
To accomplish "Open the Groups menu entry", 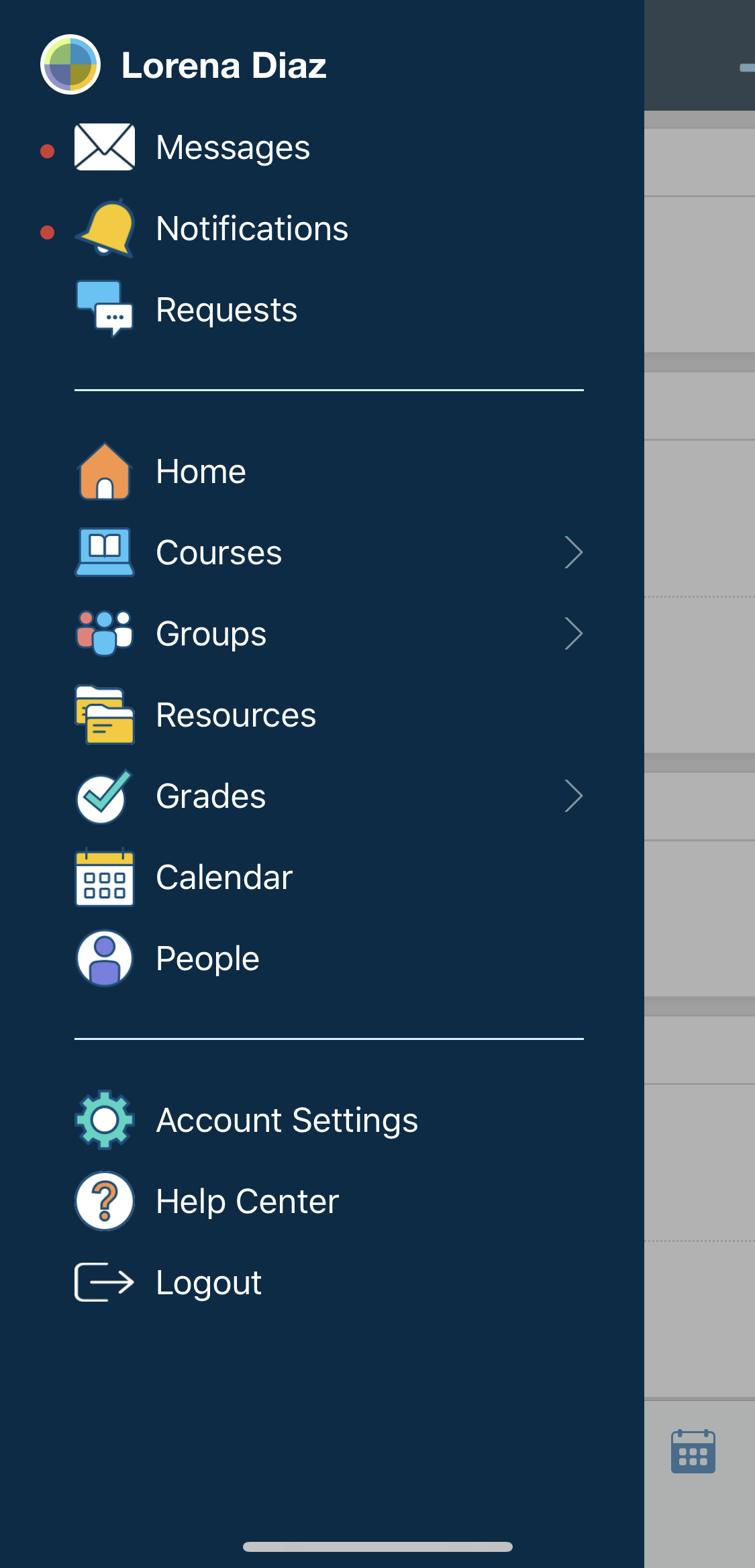I will tap(211, 633).
